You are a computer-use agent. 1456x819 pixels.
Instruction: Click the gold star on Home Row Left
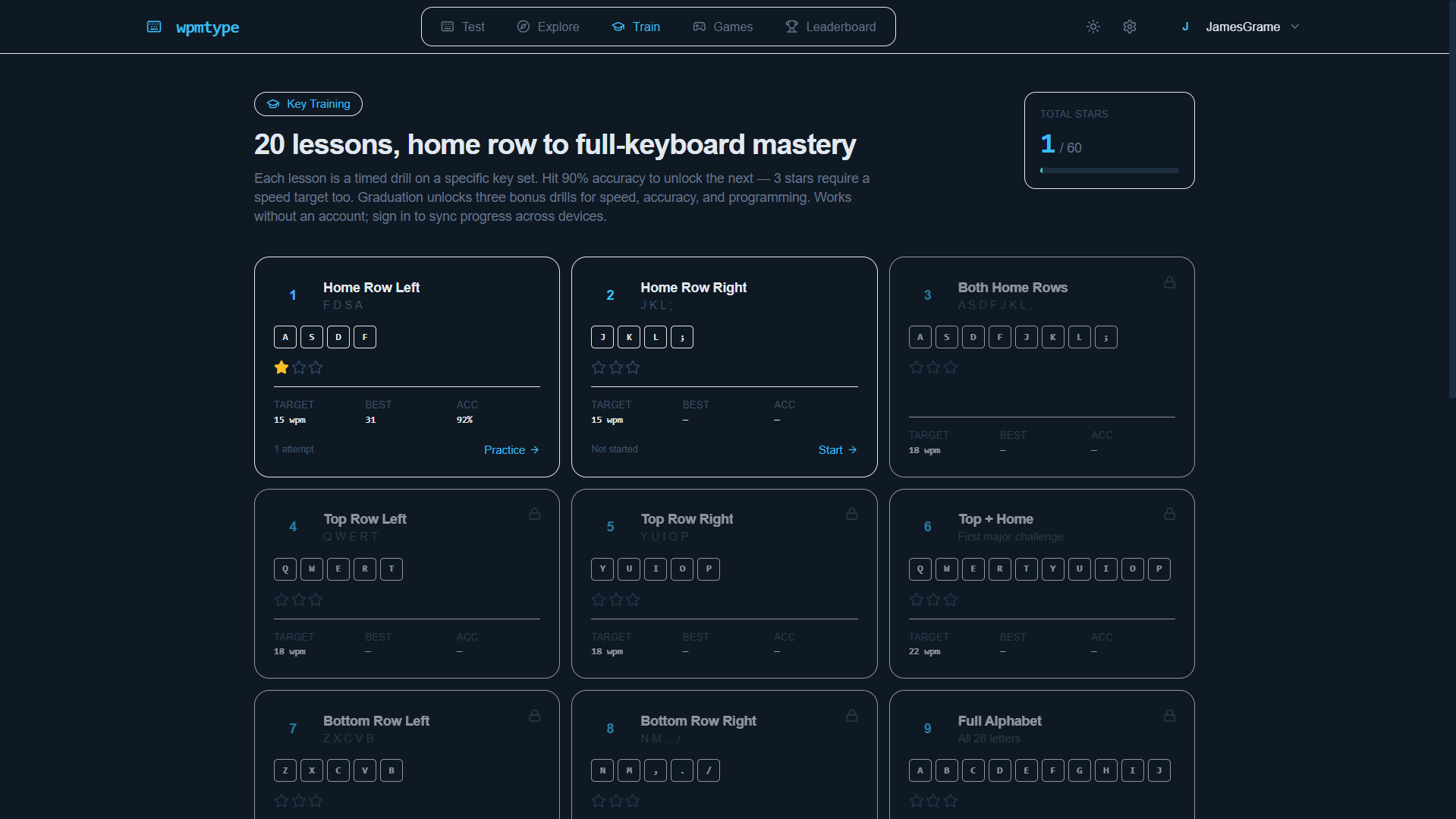point(281,367)
